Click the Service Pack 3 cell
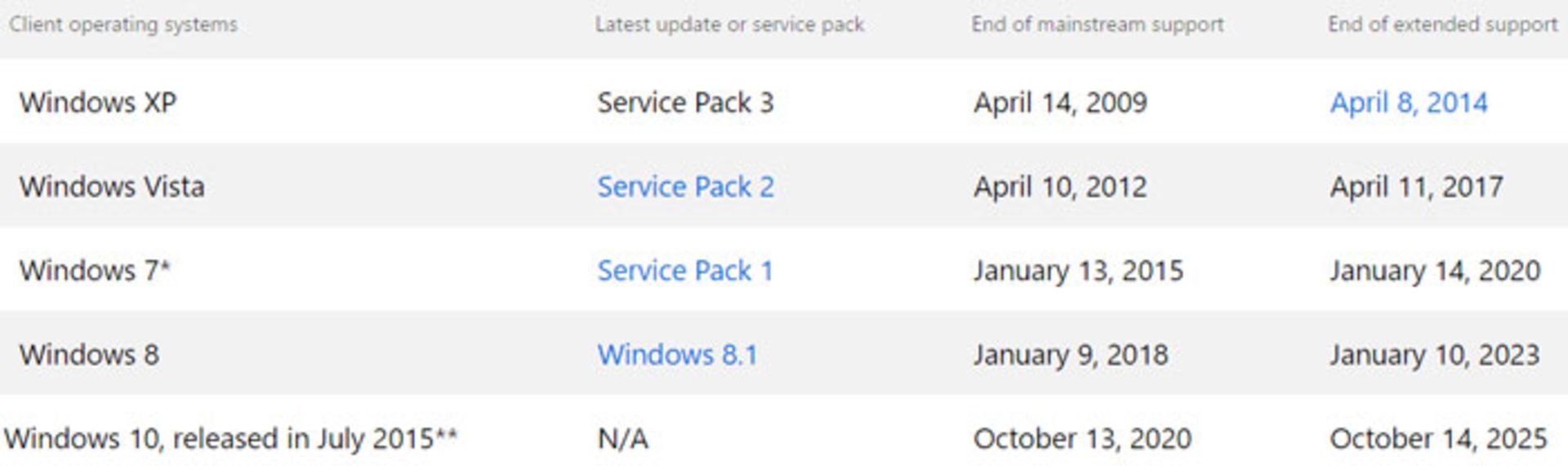 pyautogui.click(x=685, y=103)
